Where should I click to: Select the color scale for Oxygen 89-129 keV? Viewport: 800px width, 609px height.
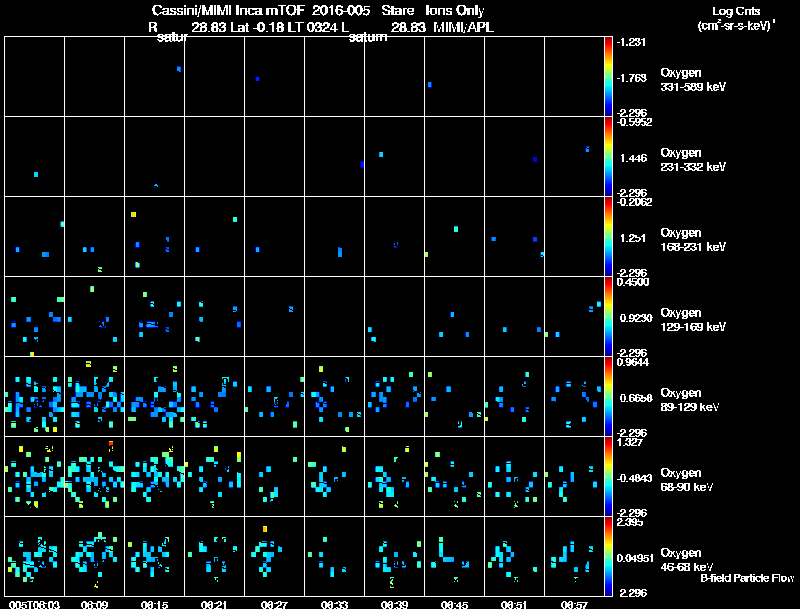(608, 396)
